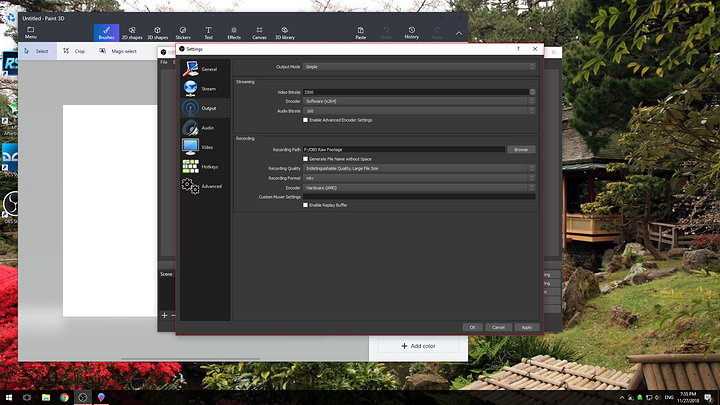Select the Brushes tool in Paint 3D
Screen dimensions: 720x405
pos(106,32)
